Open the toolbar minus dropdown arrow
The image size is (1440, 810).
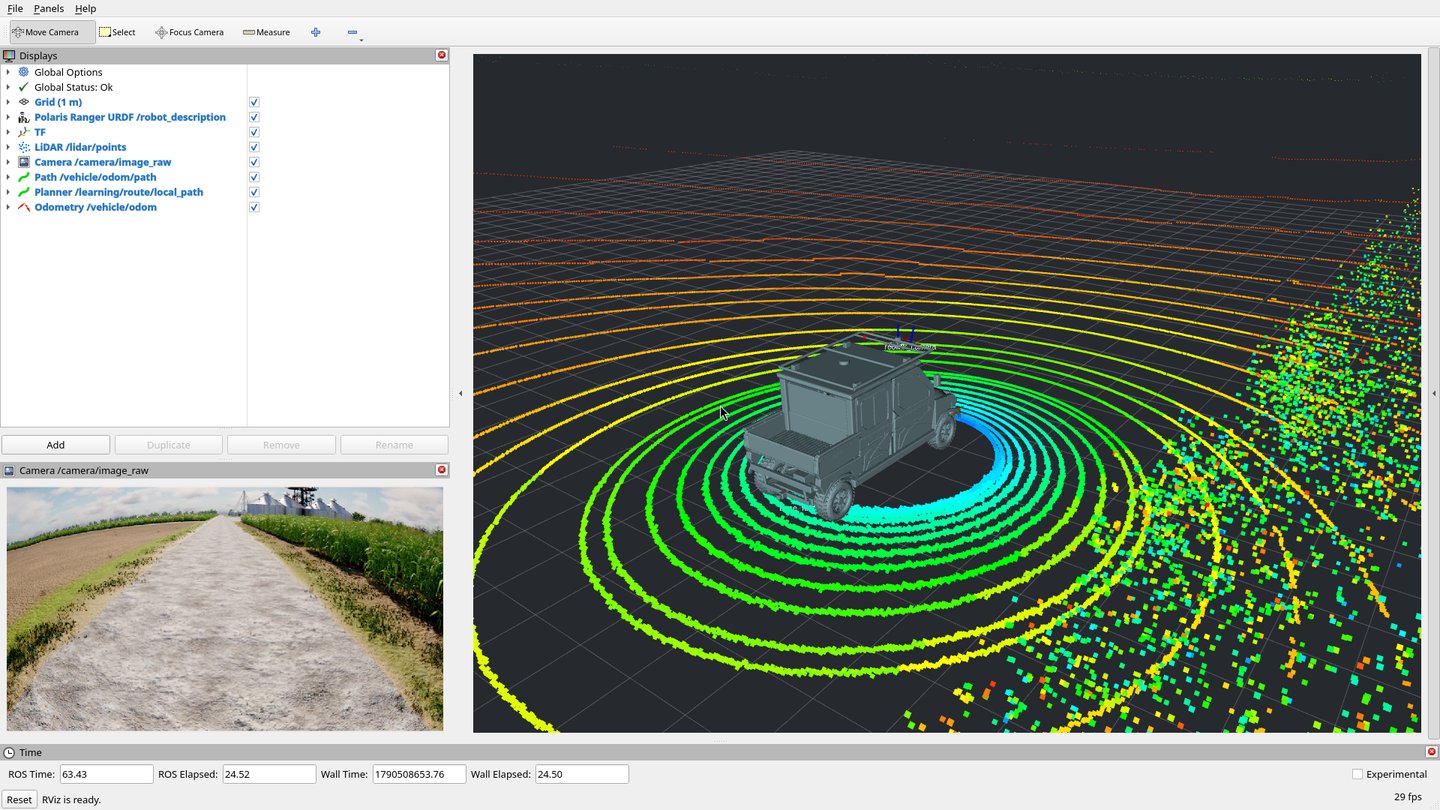(x=361, y=40)
